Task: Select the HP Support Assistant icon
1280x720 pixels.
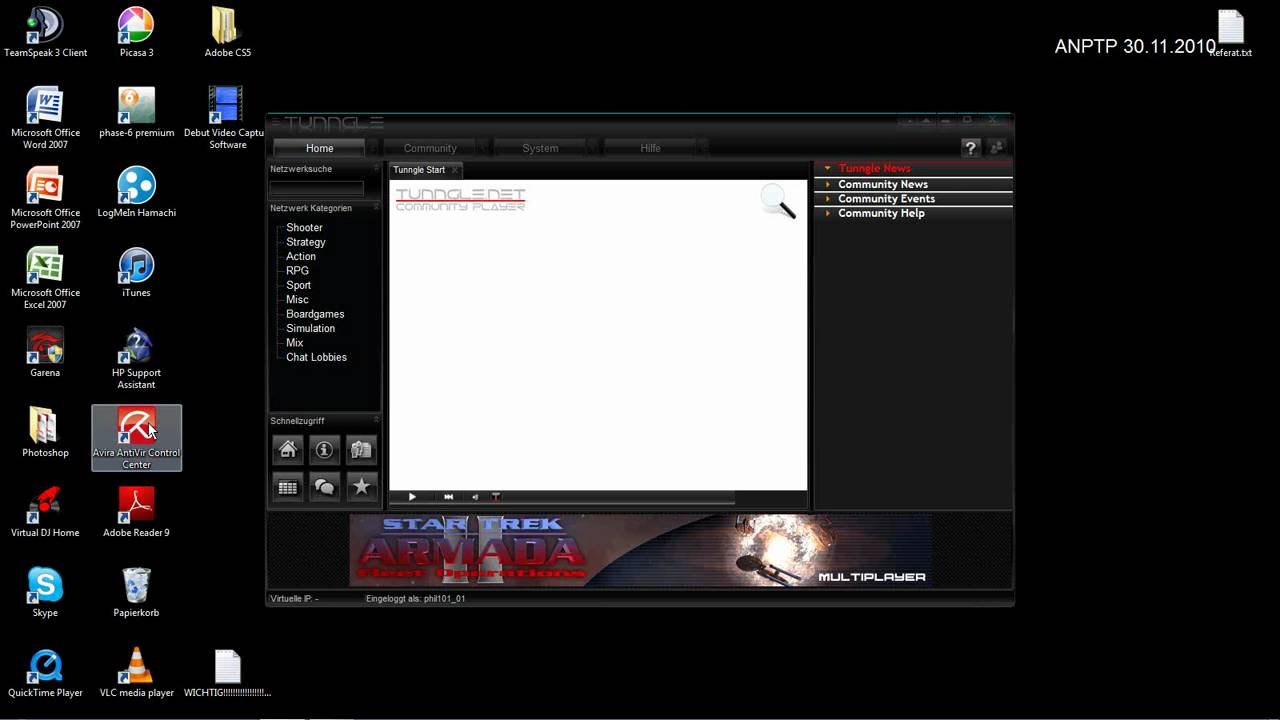Action: coord(136,358)
